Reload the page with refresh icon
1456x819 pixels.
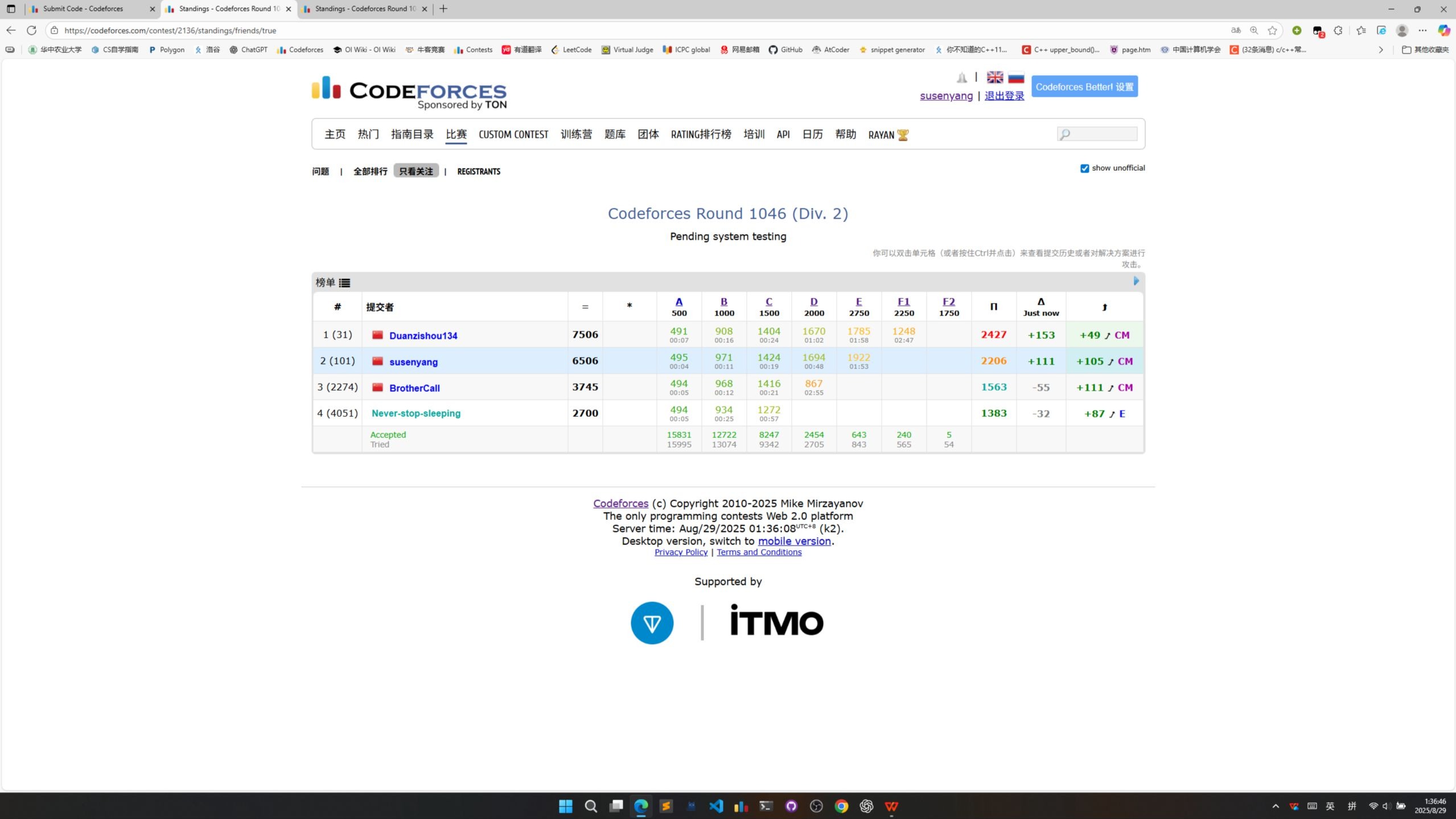(x=32, y=30)
